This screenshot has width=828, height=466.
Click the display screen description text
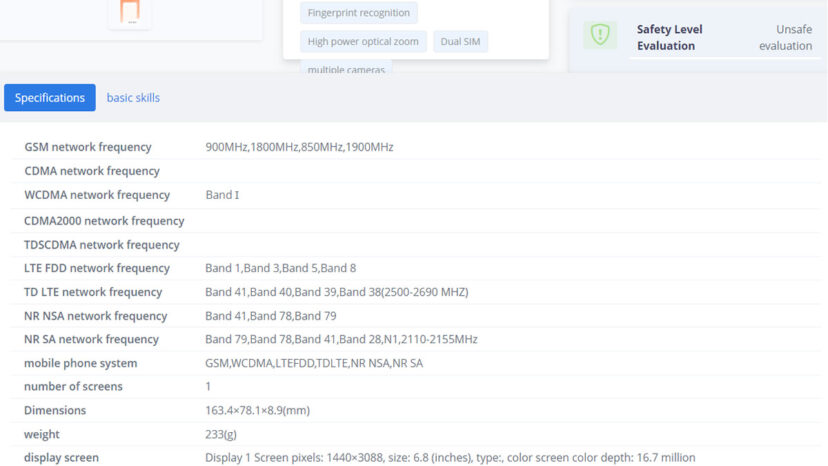tap(450, 458)
